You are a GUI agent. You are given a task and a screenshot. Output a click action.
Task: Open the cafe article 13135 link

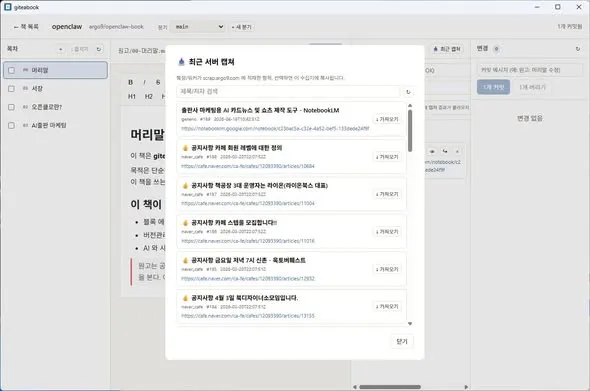click(248, 316)
